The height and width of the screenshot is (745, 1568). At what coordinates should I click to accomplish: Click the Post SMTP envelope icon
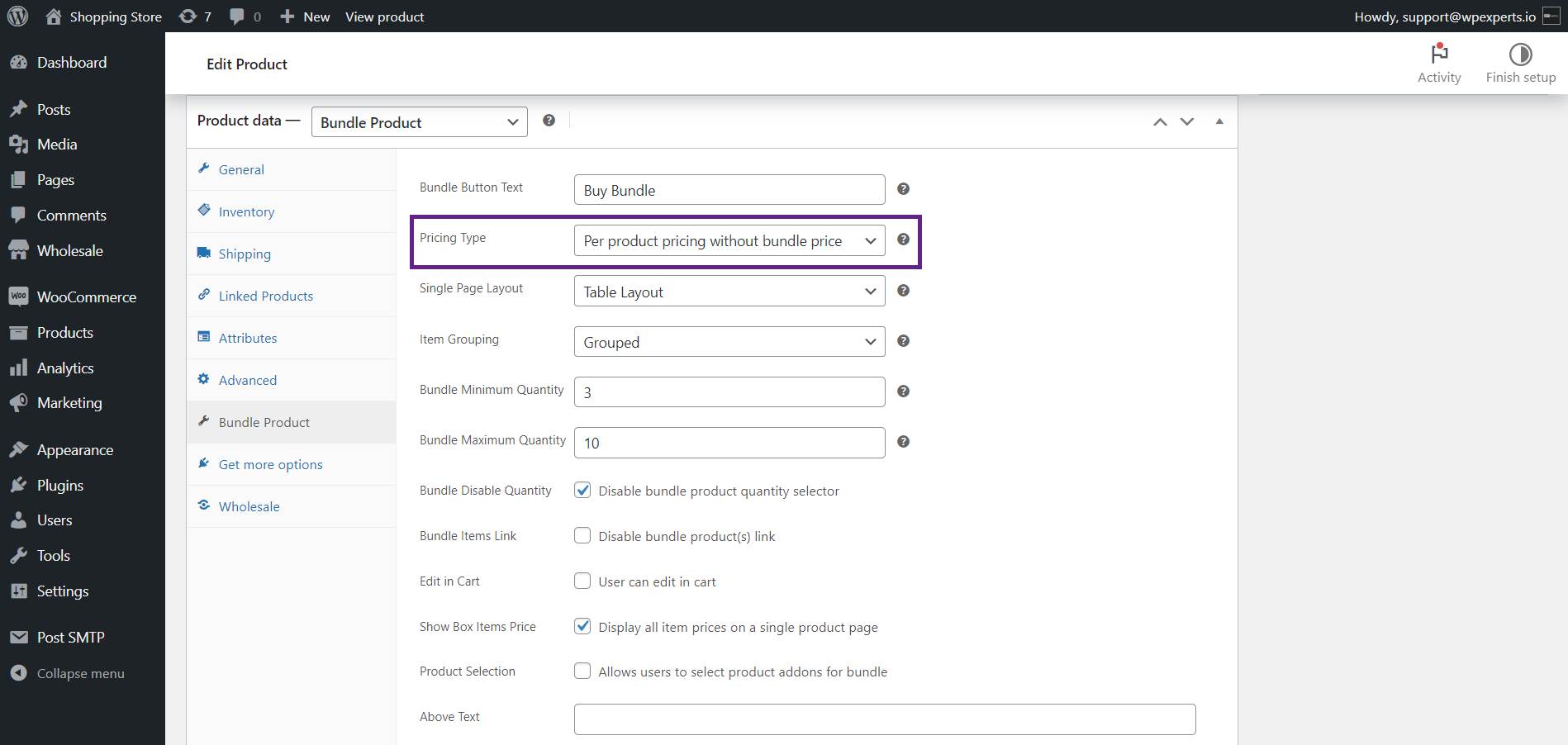point(18,638)
